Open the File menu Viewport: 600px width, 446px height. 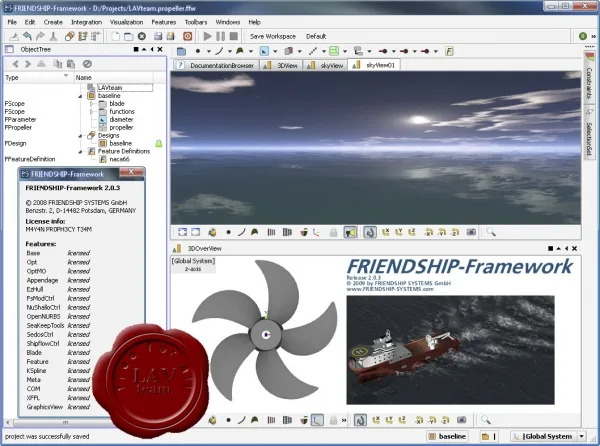click(x=12, y=22)
